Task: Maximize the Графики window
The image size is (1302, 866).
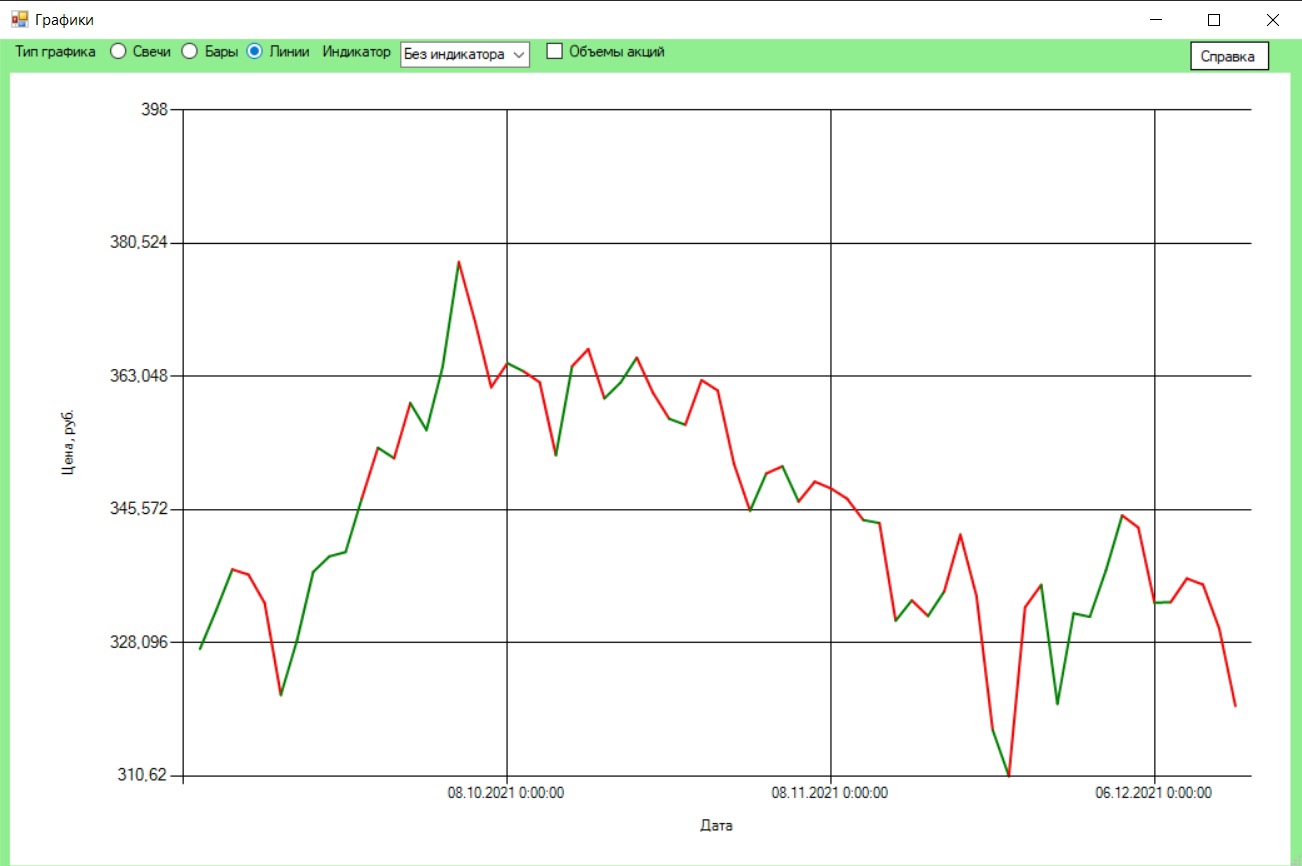Action: (1214, 19)
